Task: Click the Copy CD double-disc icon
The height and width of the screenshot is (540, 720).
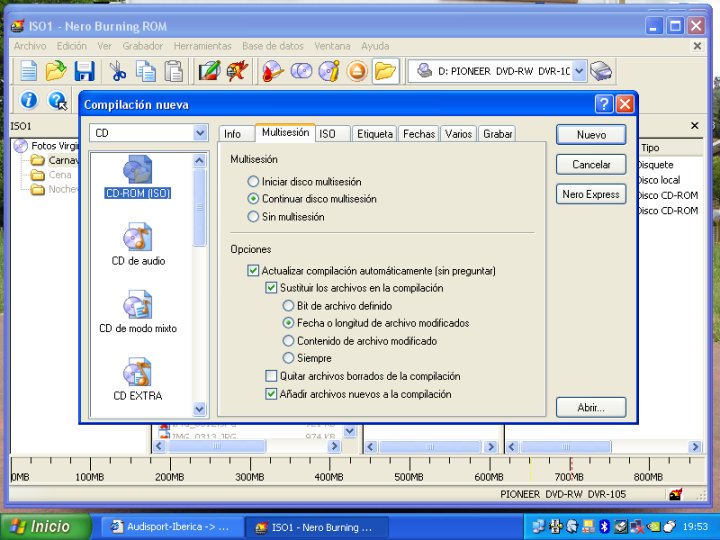Action: [x=301, y=72]
